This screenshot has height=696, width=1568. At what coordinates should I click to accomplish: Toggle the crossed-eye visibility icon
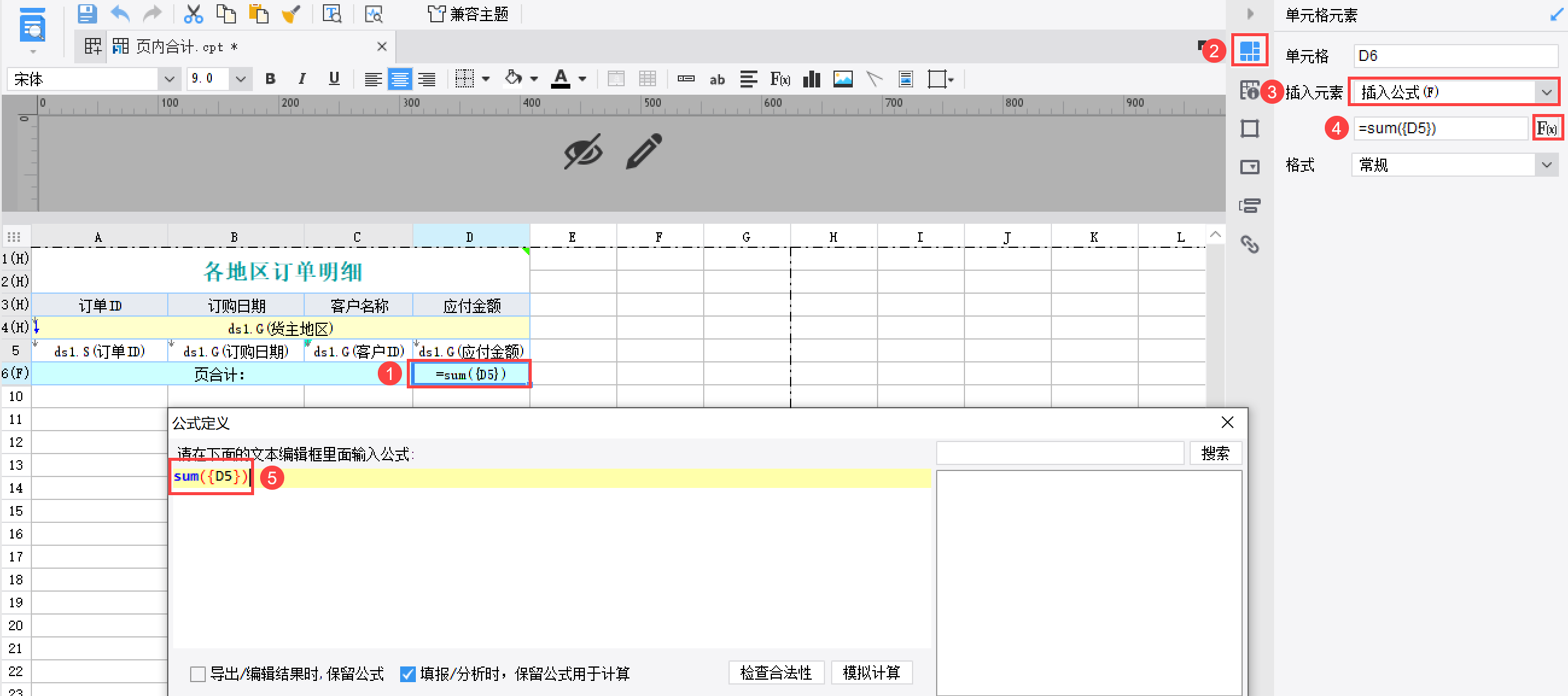582,151
